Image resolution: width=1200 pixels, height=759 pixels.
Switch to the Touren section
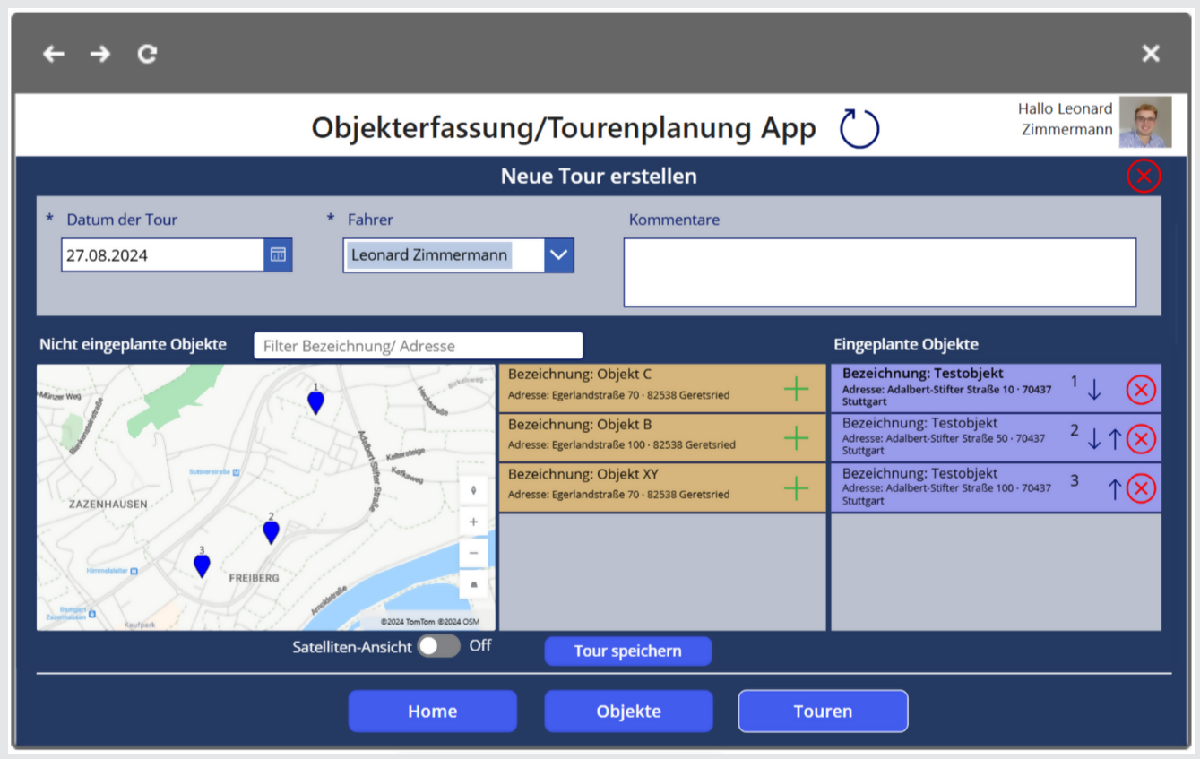click(822, 711)
